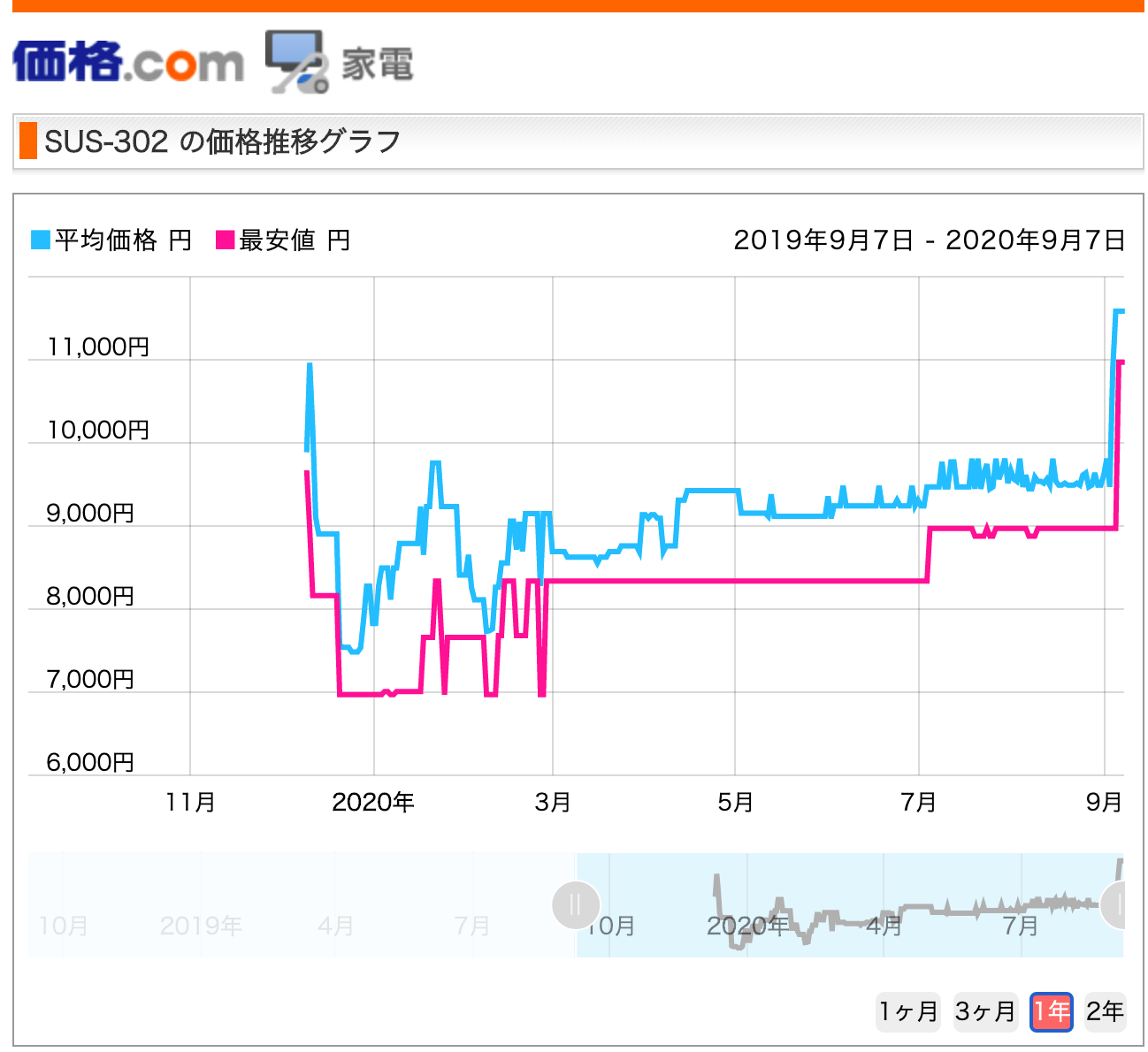The width and height of the screenshot is (1148, 1052).
Task: Click the 2019年9月7日 - 2020年9月7日 date range
Action: click(929, 240)
